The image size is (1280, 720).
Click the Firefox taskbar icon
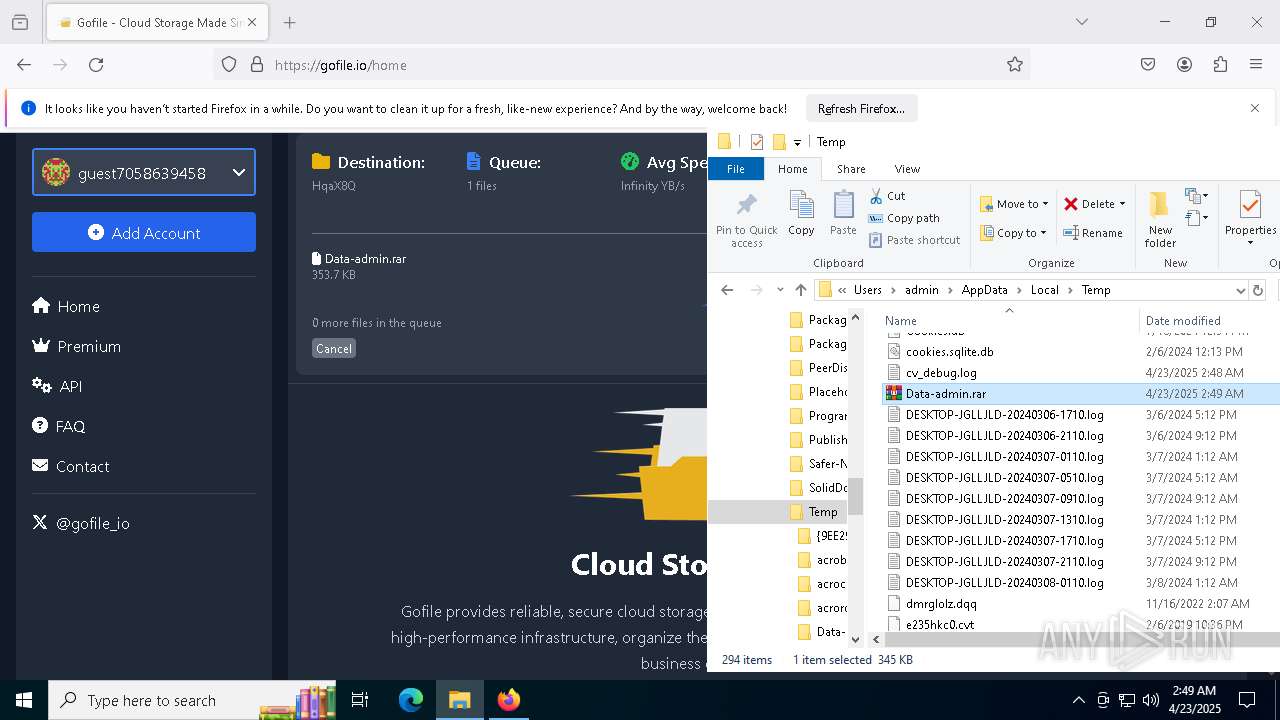[509, 700]
